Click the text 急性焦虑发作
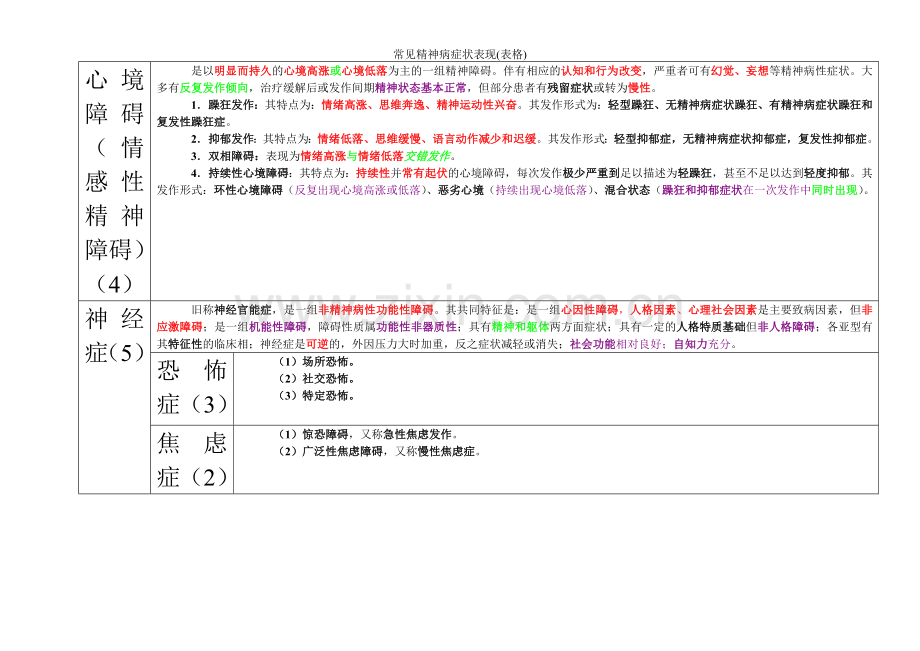The width and height of the screenshot is (920, 651). click(x=417, y=435)
